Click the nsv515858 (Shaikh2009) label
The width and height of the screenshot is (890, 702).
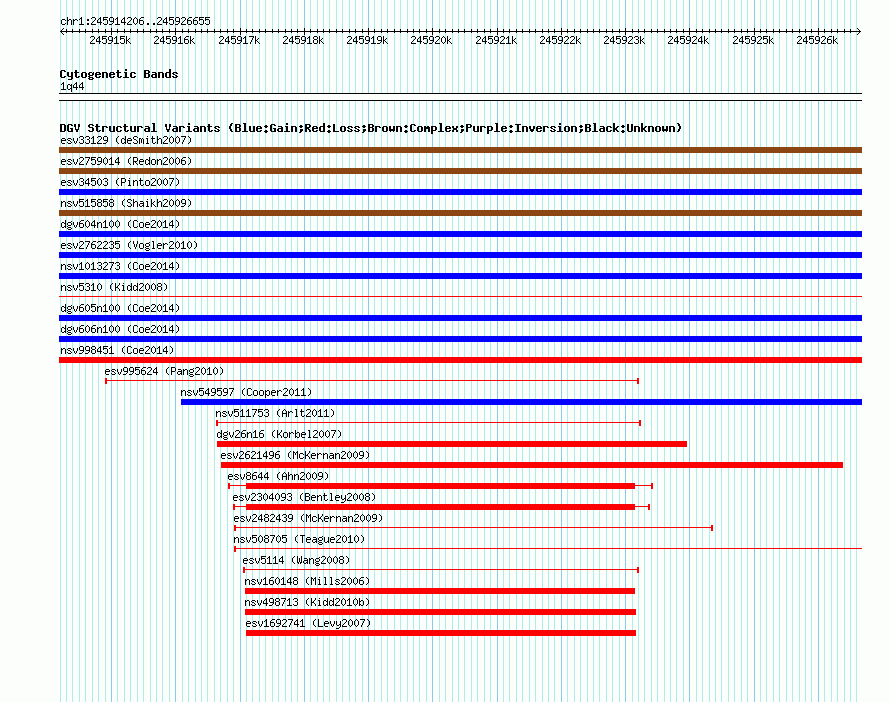126,203
